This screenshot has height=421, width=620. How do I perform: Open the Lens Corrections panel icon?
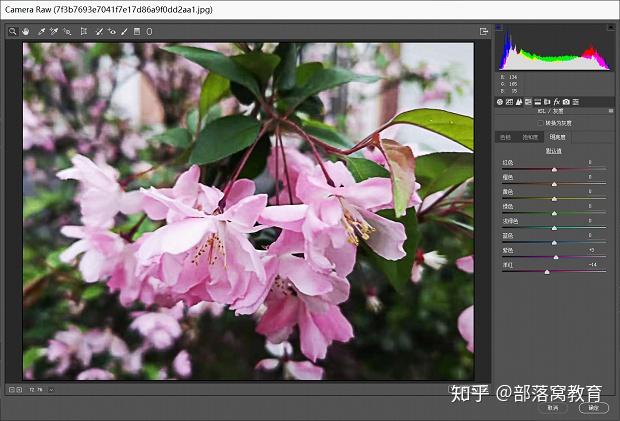coord(547,102)
